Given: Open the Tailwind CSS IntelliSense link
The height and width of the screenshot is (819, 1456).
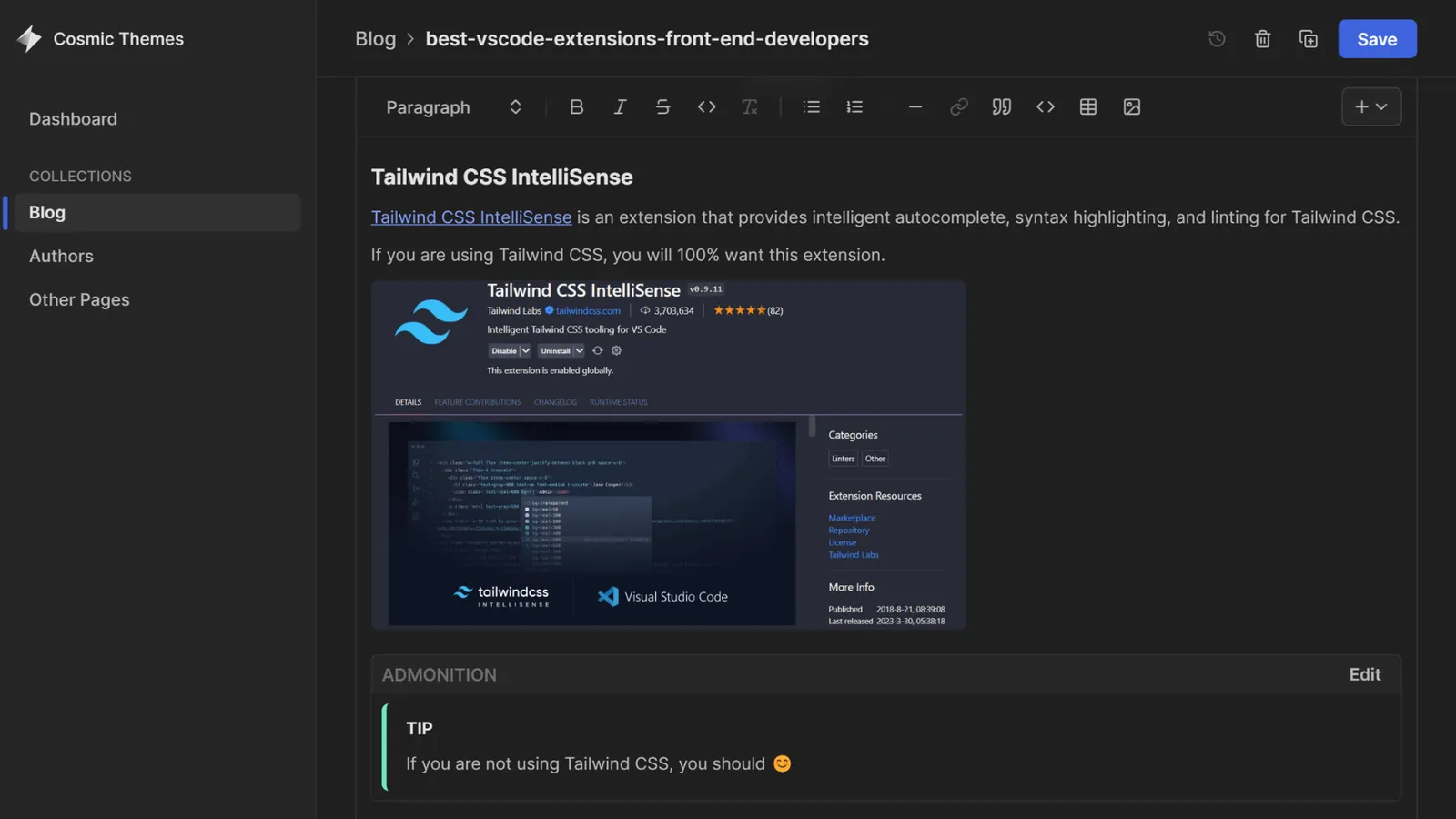Looking at the screenshot, I should (x=471, y=217).
